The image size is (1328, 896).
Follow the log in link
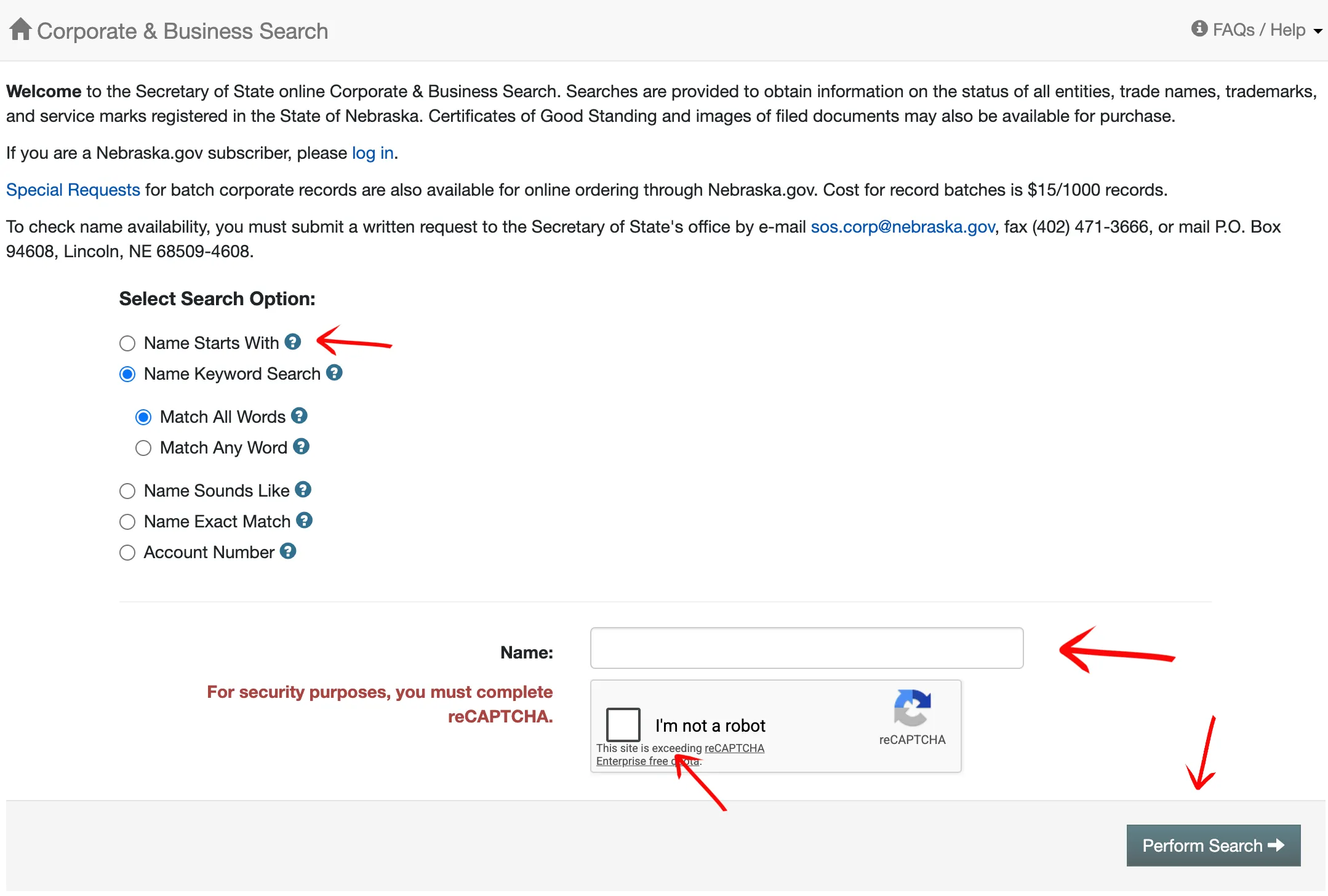tap(372, 153)
